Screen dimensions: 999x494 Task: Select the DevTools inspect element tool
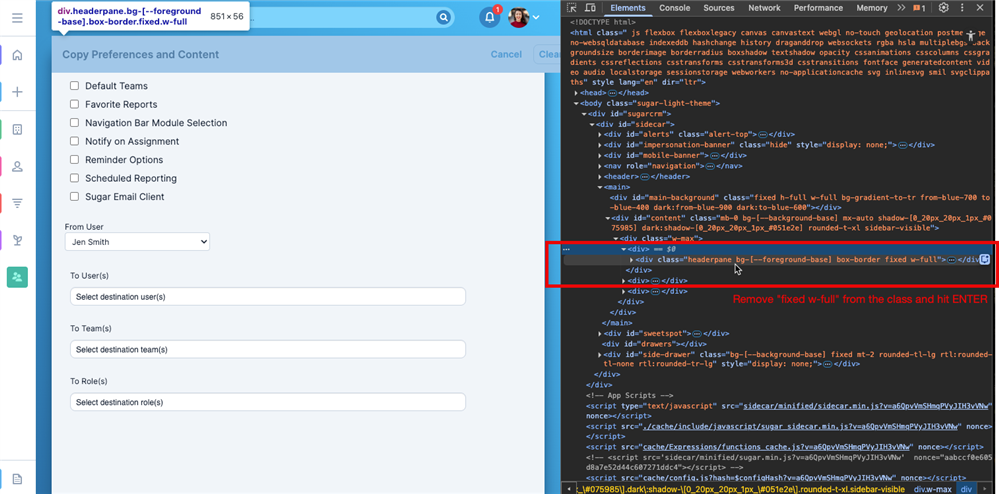click(572, 8)
